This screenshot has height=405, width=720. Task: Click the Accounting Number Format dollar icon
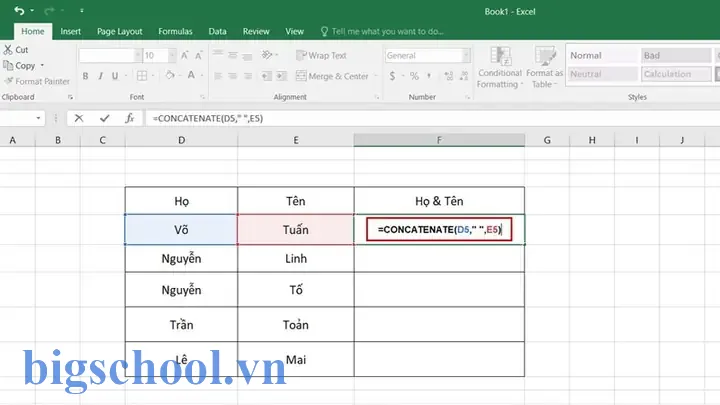tap(392, 76)
